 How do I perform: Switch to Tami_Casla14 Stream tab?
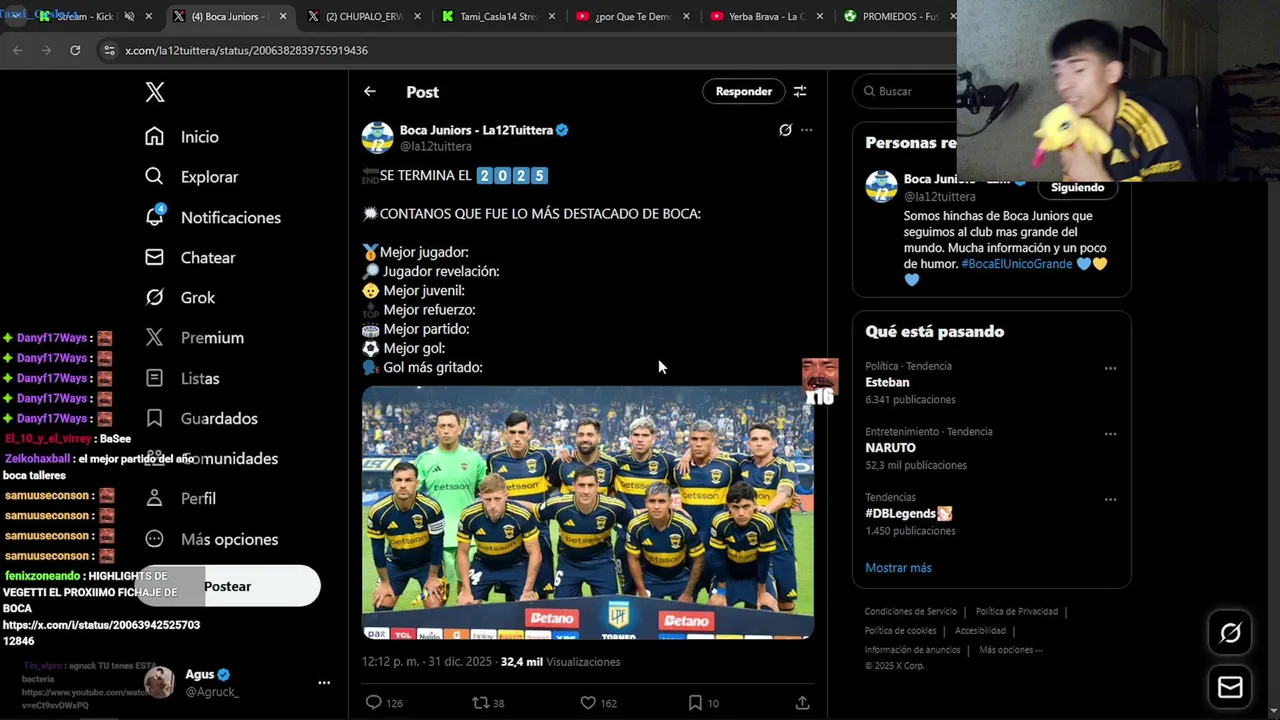498,16
